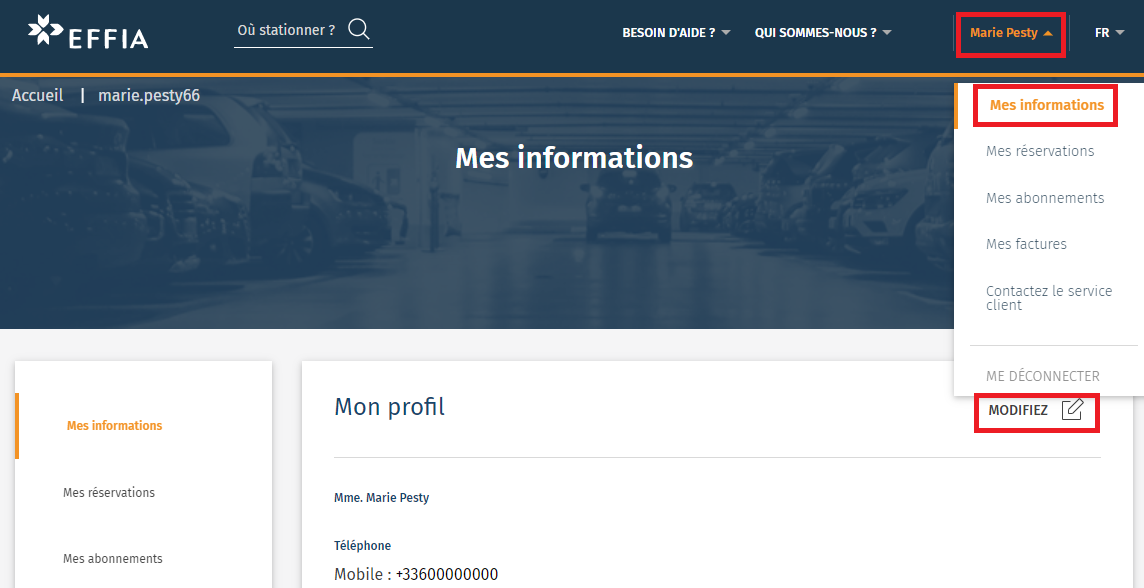Screen dimensions: 1144x588
Task: Open Mes abonnements in left sidebar
Action: pyautogui.click(x=112, y=559)
